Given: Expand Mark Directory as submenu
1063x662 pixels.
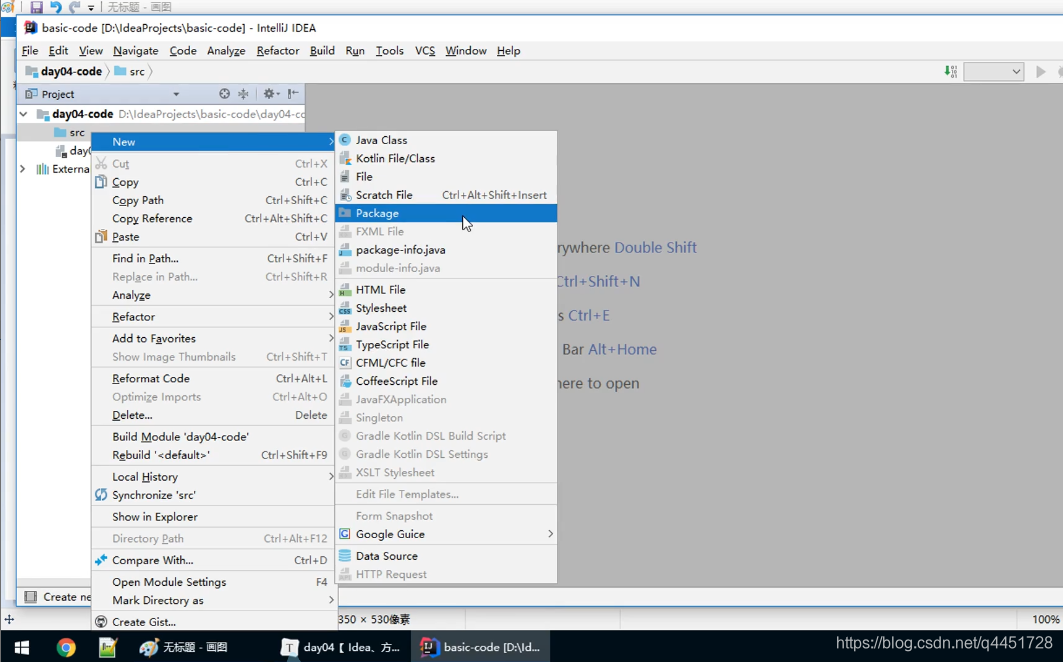Looking at the screenshot, I should click(x=213, y=601).
